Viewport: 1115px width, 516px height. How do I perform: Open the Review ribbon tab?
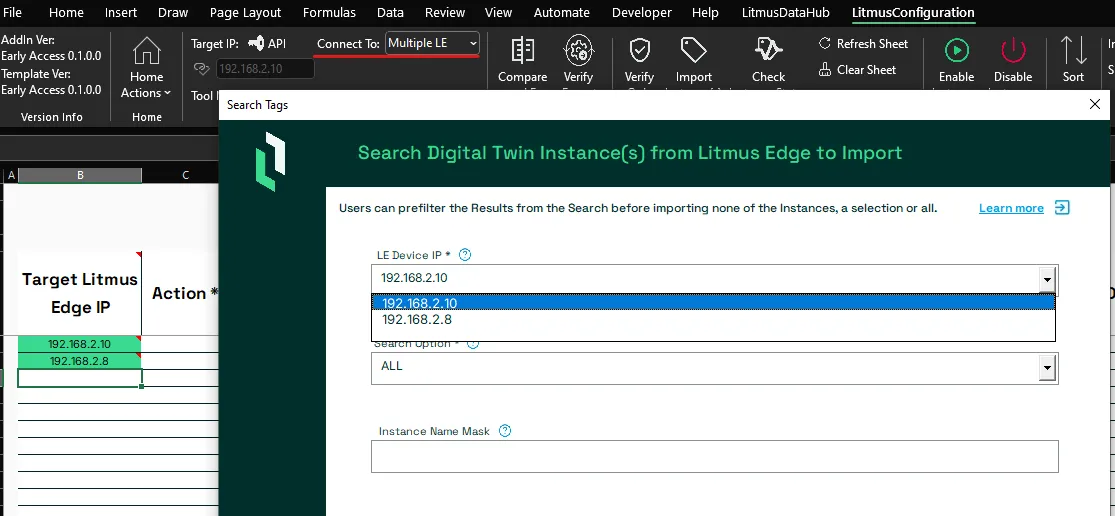pyautogui.click(x=445, y=13)
